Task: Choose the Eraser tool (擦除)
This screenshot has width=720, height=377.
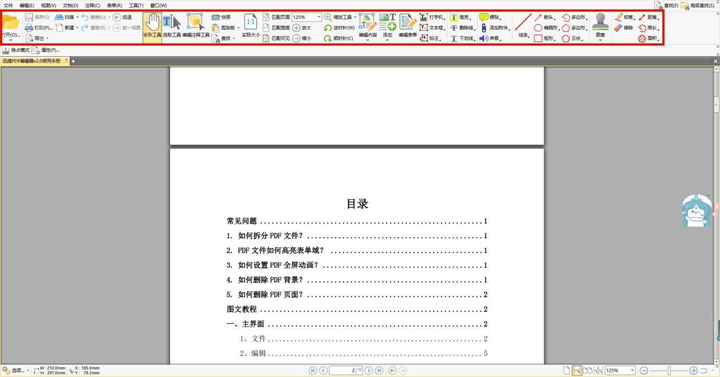Action: 624,28
